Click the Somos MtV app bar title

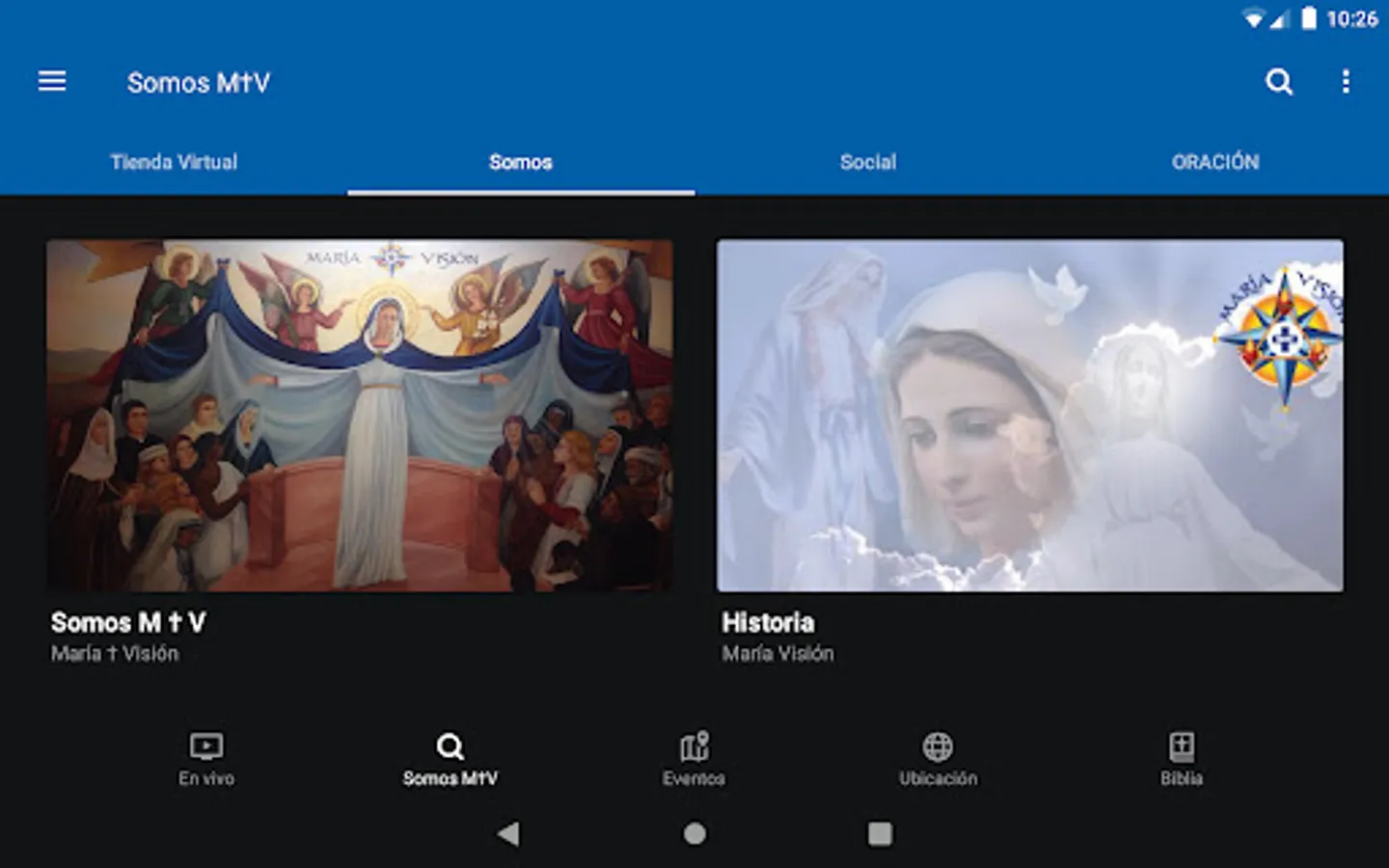click(199, 83)
